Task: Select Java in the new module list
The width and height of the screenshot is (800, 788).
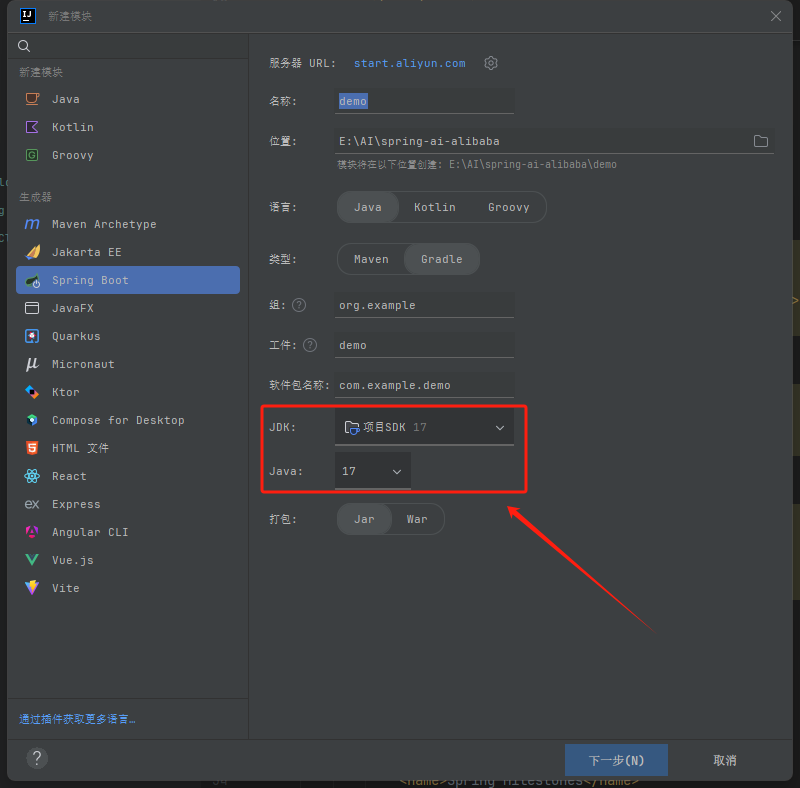Action: [128, 99]
